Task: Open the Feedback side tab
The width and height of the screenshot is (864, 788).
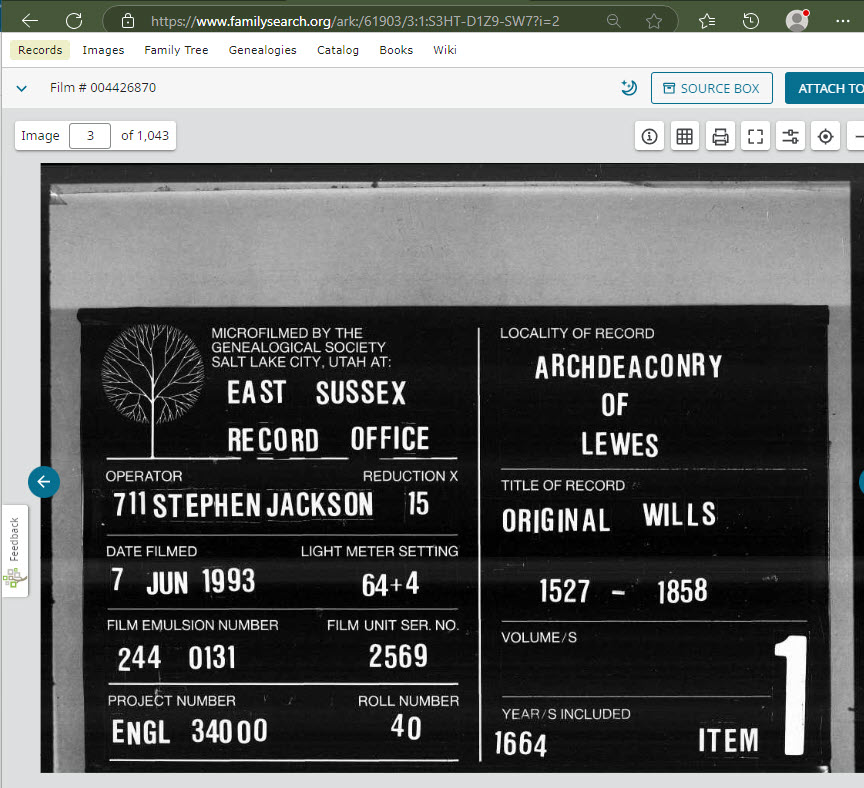Action: pos(15,550)
